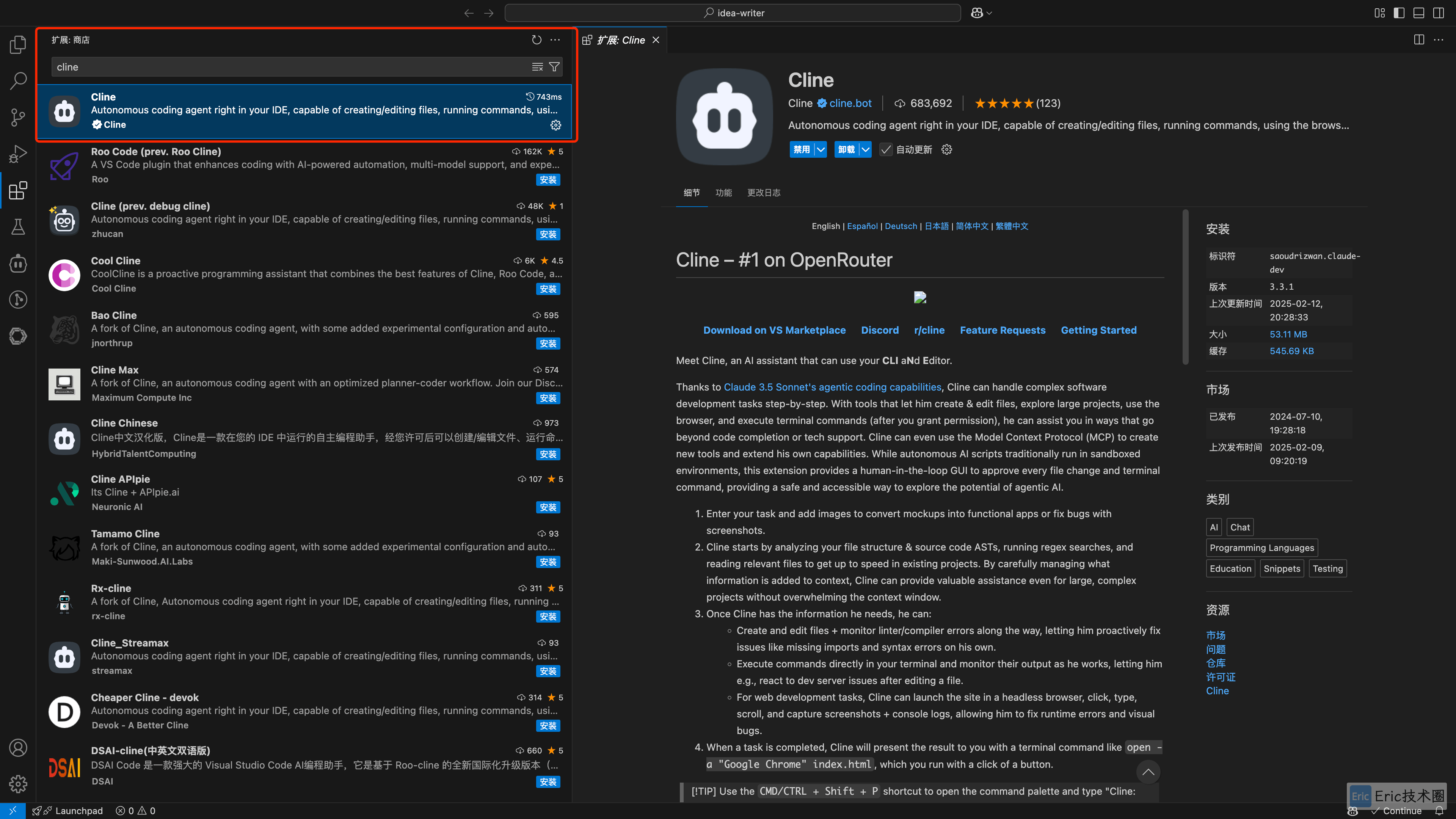Select the Cline extension editor tab
1456x819 pixels.
[x=621, y=39]
